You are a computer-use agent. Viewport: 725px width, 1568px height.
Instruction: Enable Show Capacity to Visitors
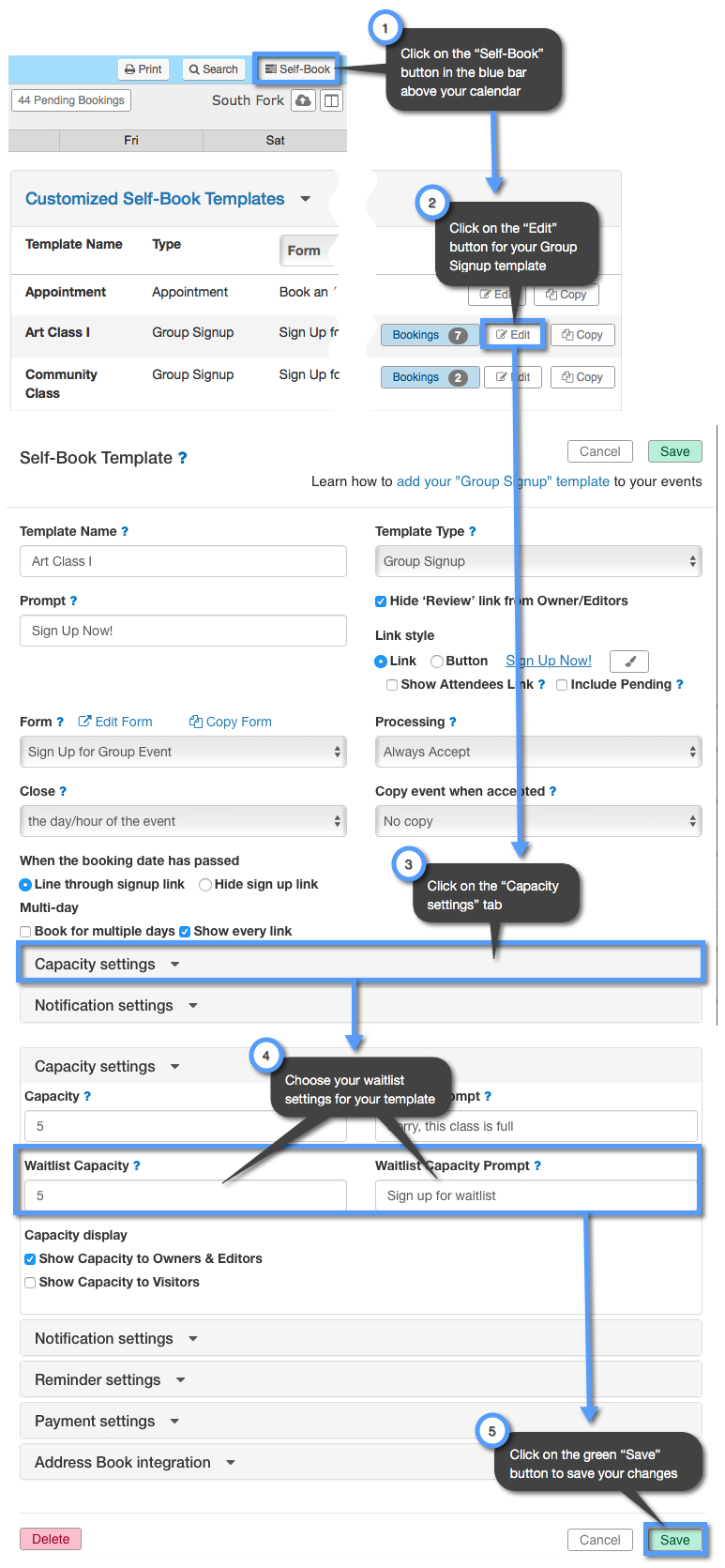29,1282
